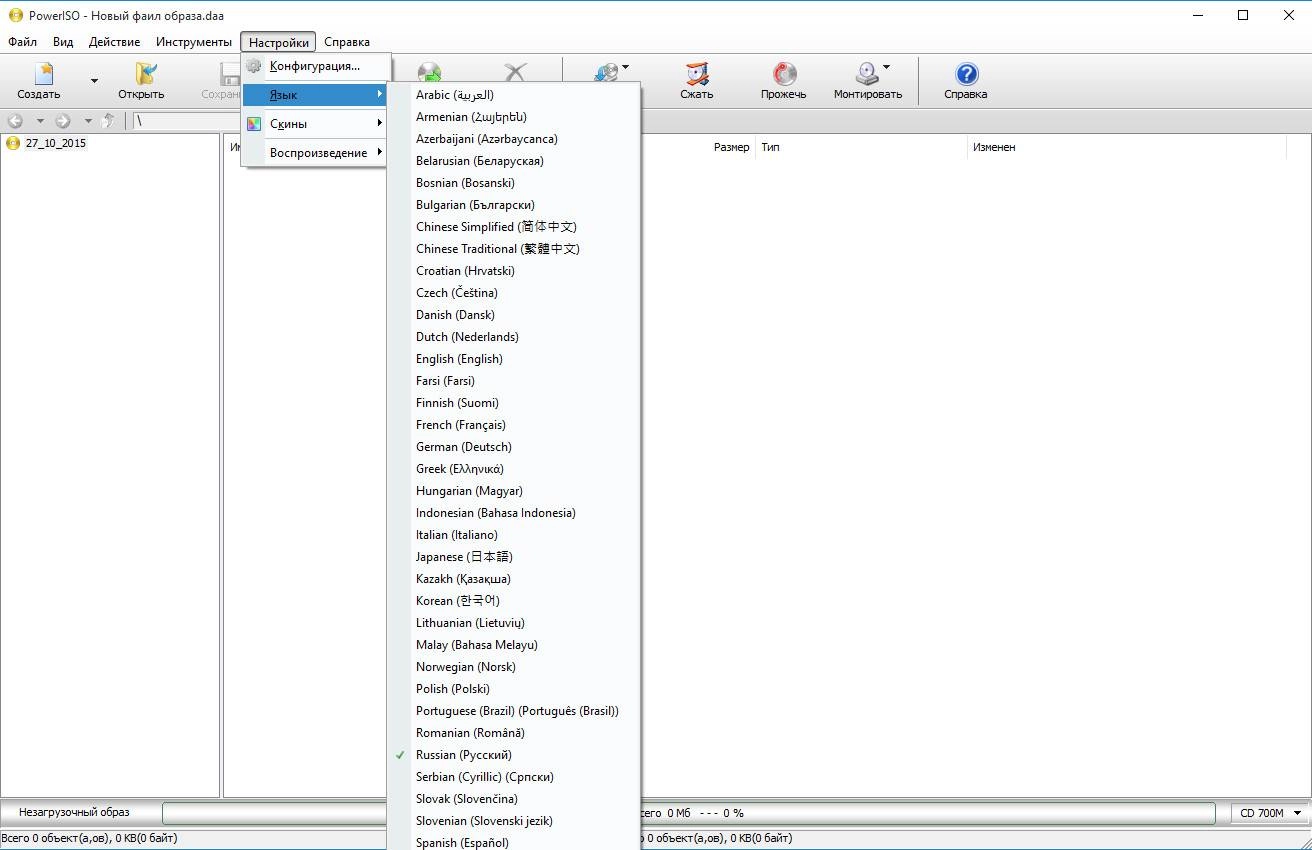Viewport: 1312px width, 850px height.
Task: Choose Danish (Dansk) language
Action: (x=513, y=315)
